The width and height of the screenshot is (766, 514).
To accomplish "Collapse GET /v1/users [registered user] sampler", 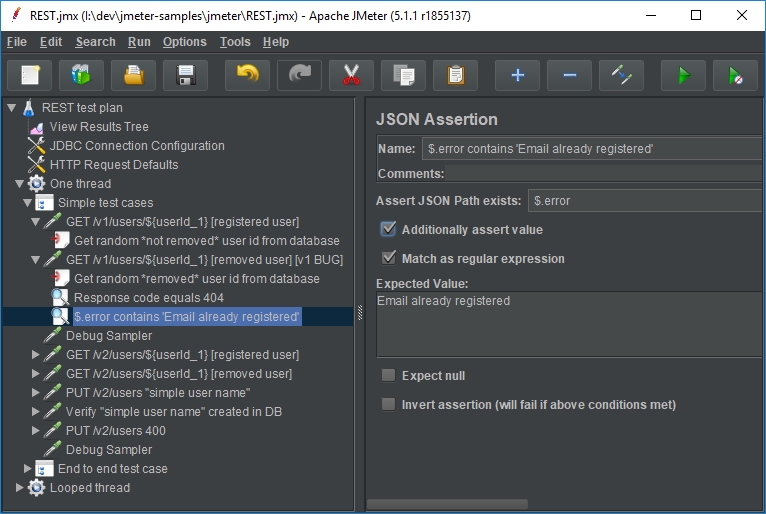I will (x=36, y=222).
